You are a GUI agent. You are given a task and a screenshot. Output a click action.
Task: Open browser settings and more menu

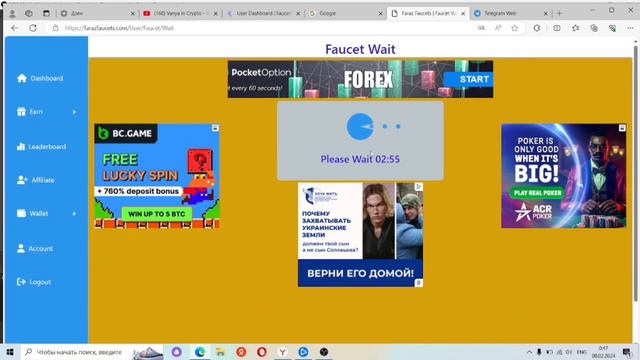click(631, 28)
